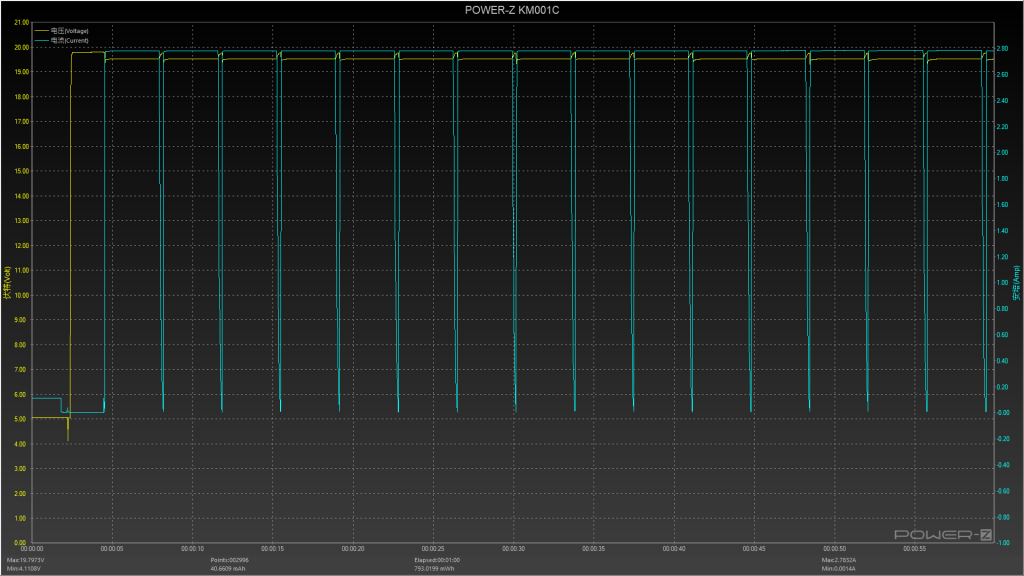Click the 00:00:50 time axis label
The image size is (1024, 576).
coord(835,549)
